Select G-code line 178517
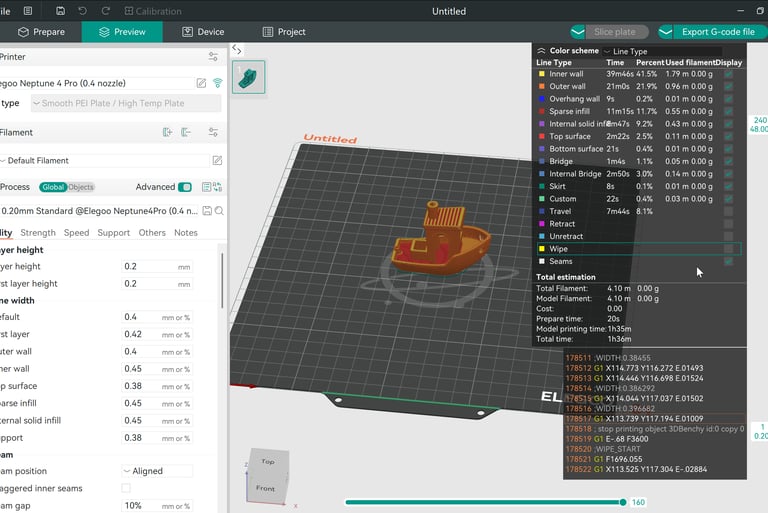Image resolution: width=768 pixels, height=513 pixels. pyautogui.click(x=655, y=419)
